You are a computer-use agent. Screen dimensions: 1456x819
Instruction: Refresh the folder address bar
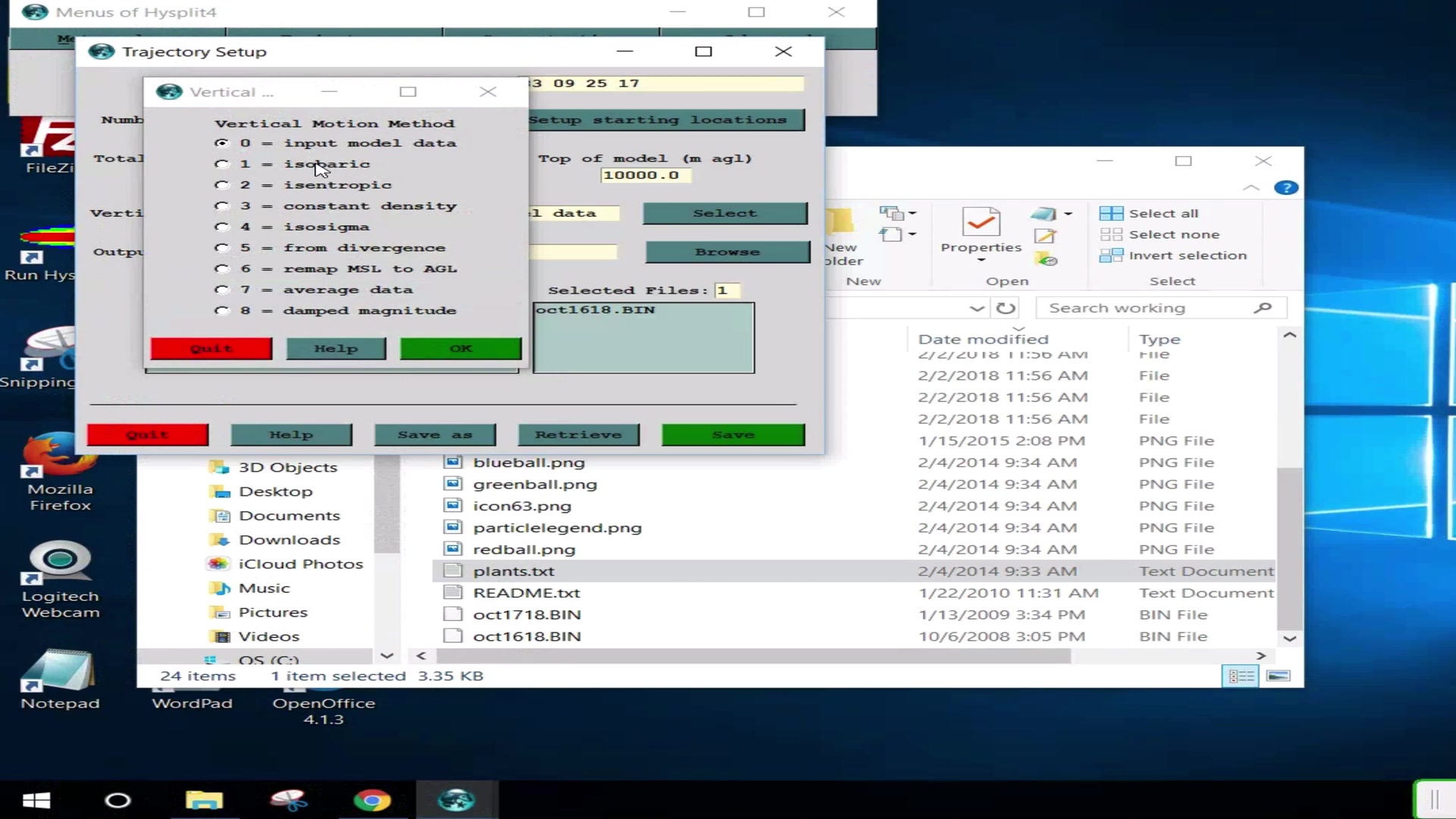coord(1006,308)
